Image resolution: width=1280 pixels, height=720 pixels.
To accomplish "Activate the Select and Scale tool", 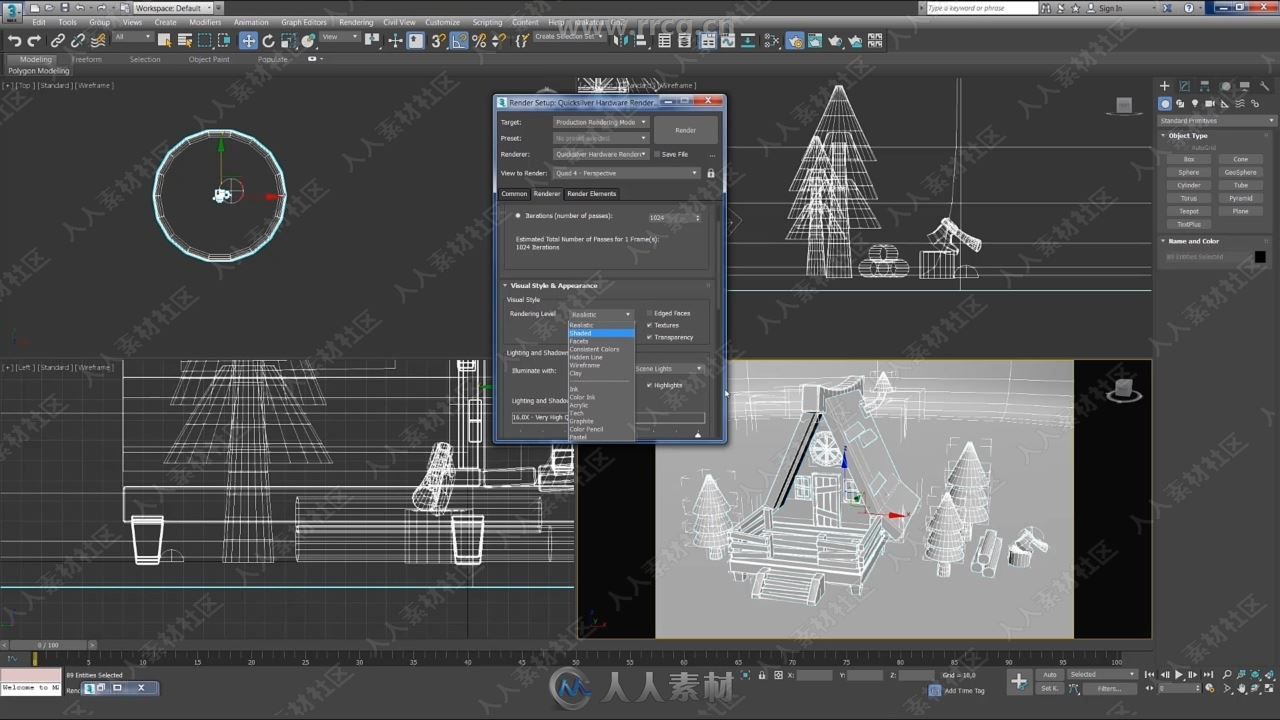I will tap(288, 41).
